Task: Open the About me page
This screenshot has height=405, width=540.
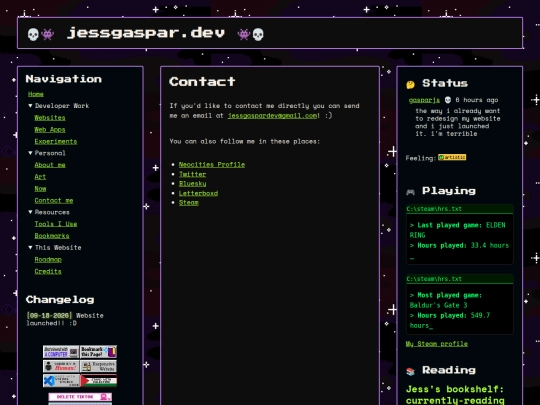Action: click(50, 165)
